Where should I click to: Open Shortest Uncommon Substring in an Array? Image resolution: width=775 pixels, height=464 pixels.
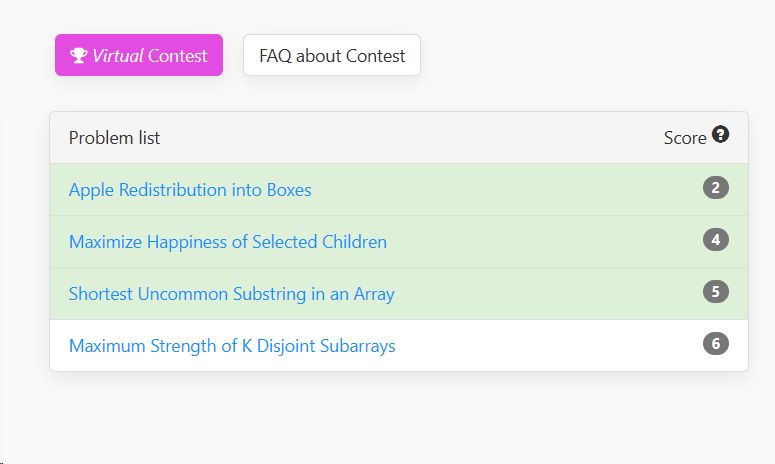(x=232, y=294)
